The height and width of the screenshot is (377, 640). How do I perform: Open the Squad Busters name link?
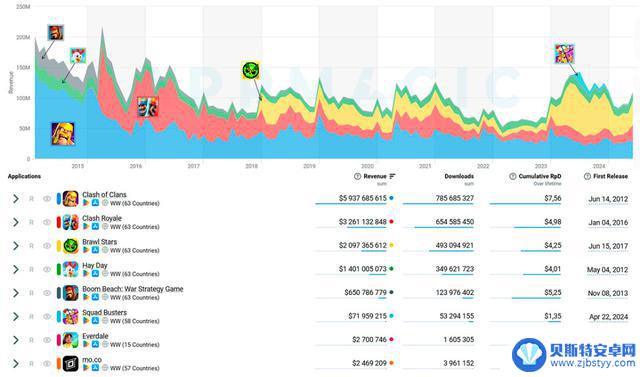104,313
